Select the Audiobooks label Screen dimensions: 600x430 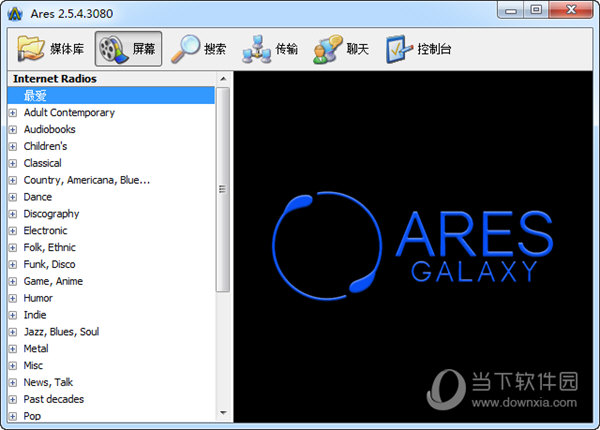point(49,129)
